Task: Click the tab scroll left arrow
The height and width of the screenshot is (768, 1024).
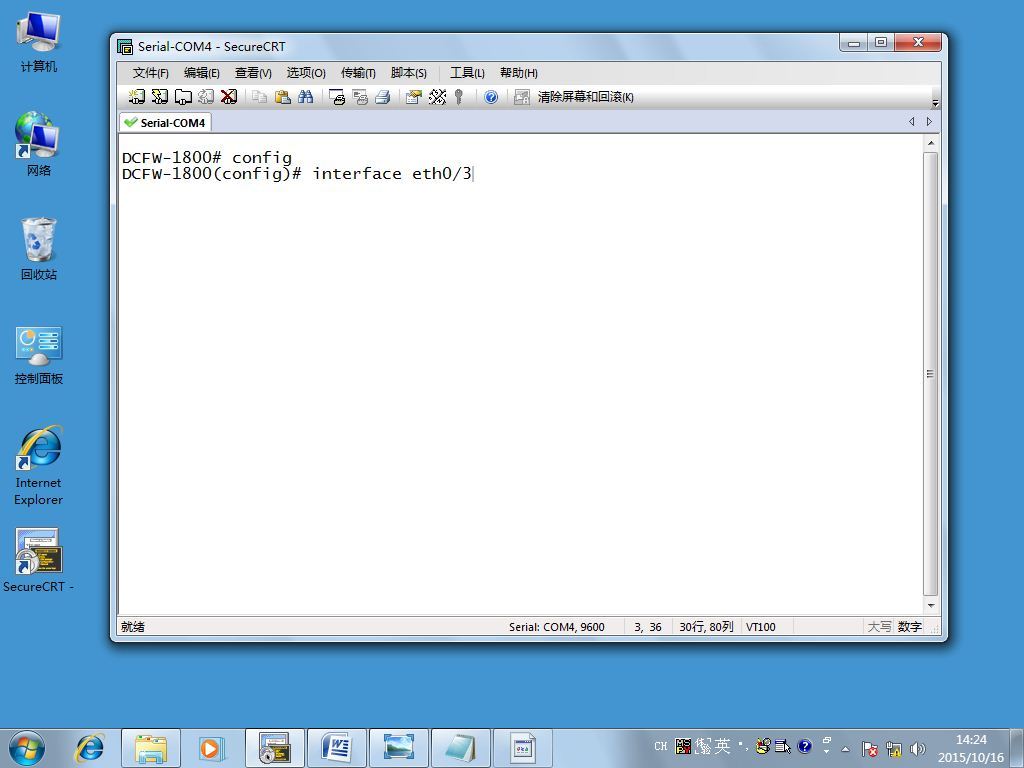Action: coord(912,121)
